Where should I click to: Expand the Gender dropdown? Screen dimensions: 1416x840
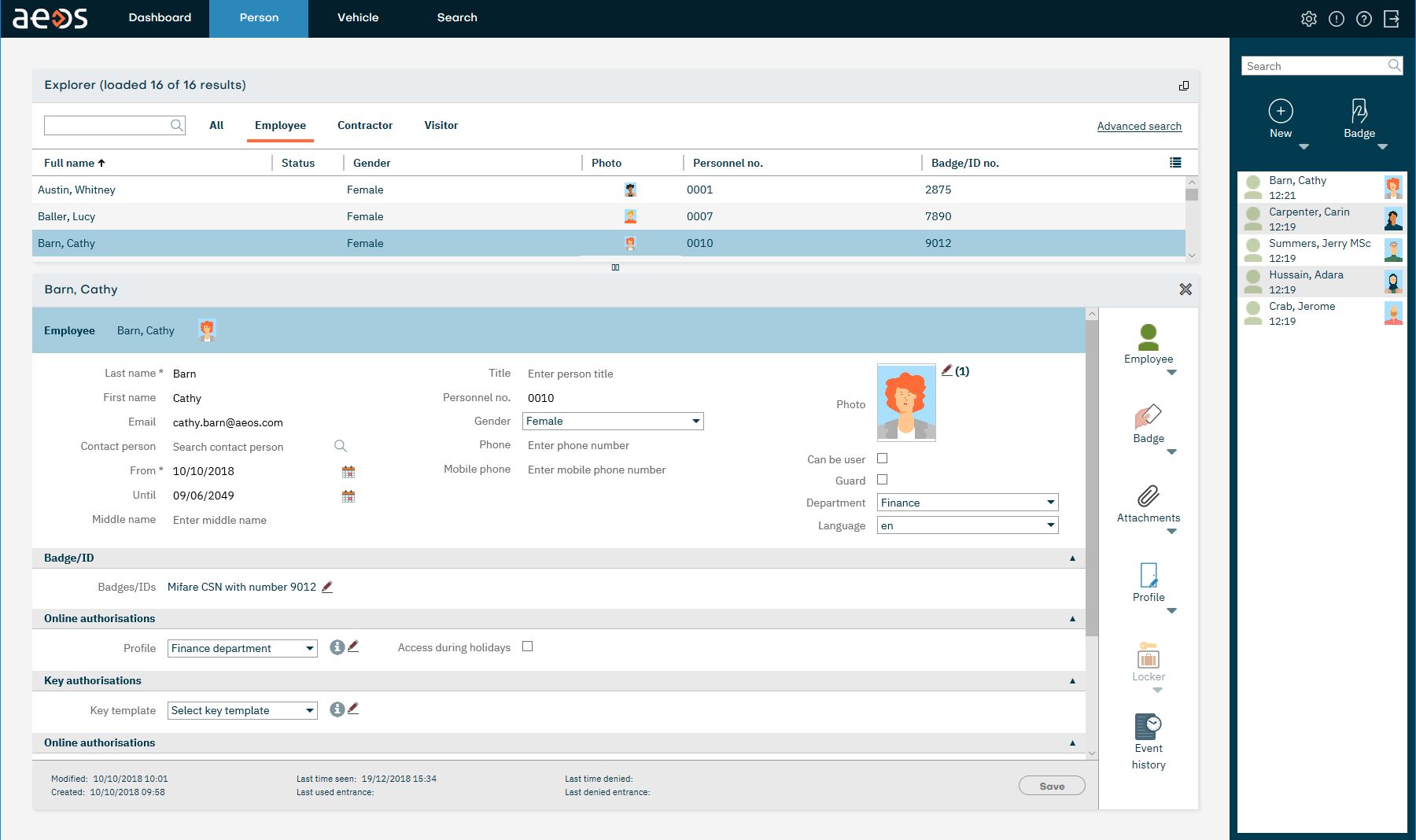[x=613, y=422]
